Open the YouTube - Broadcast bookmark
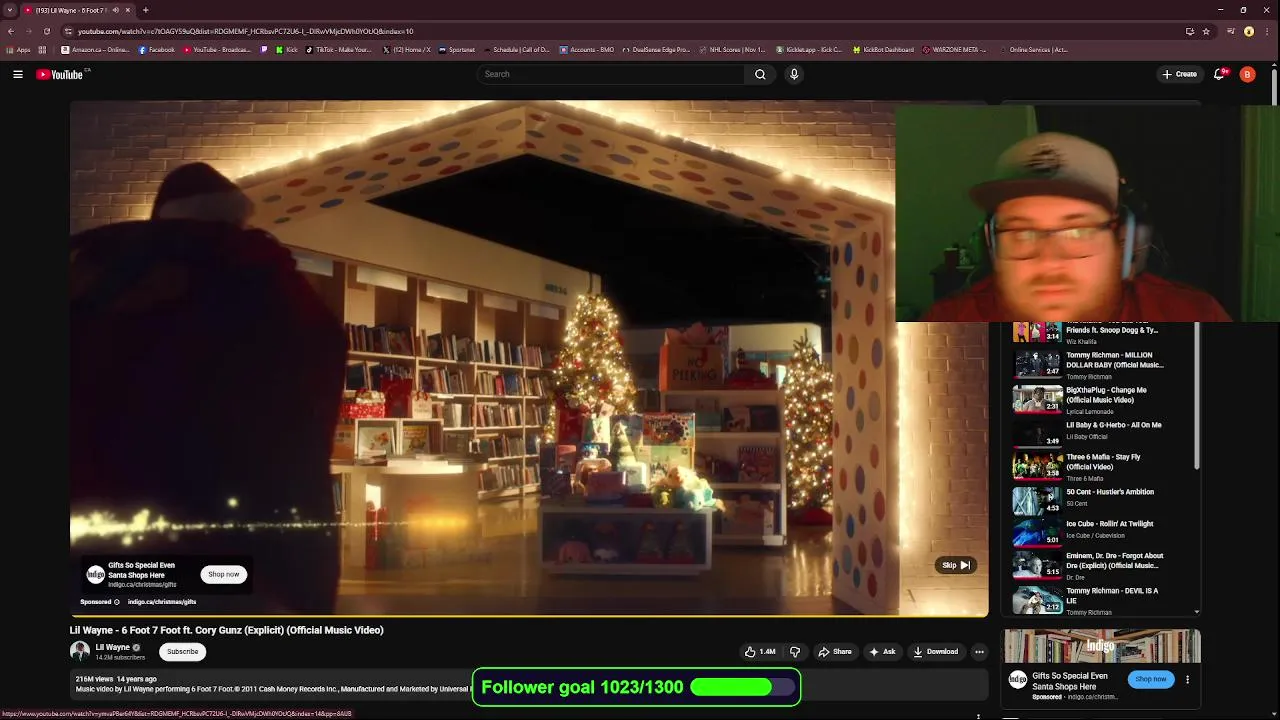The width and height of the screenshot is (1280, 720). 216,49
